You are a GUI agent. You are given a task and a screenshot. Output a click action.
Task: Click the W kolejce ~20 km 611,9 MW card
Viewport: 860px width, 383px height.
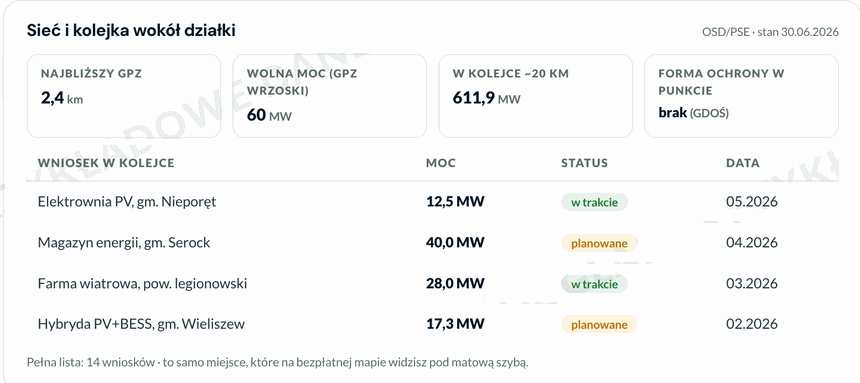pos(535,95)
